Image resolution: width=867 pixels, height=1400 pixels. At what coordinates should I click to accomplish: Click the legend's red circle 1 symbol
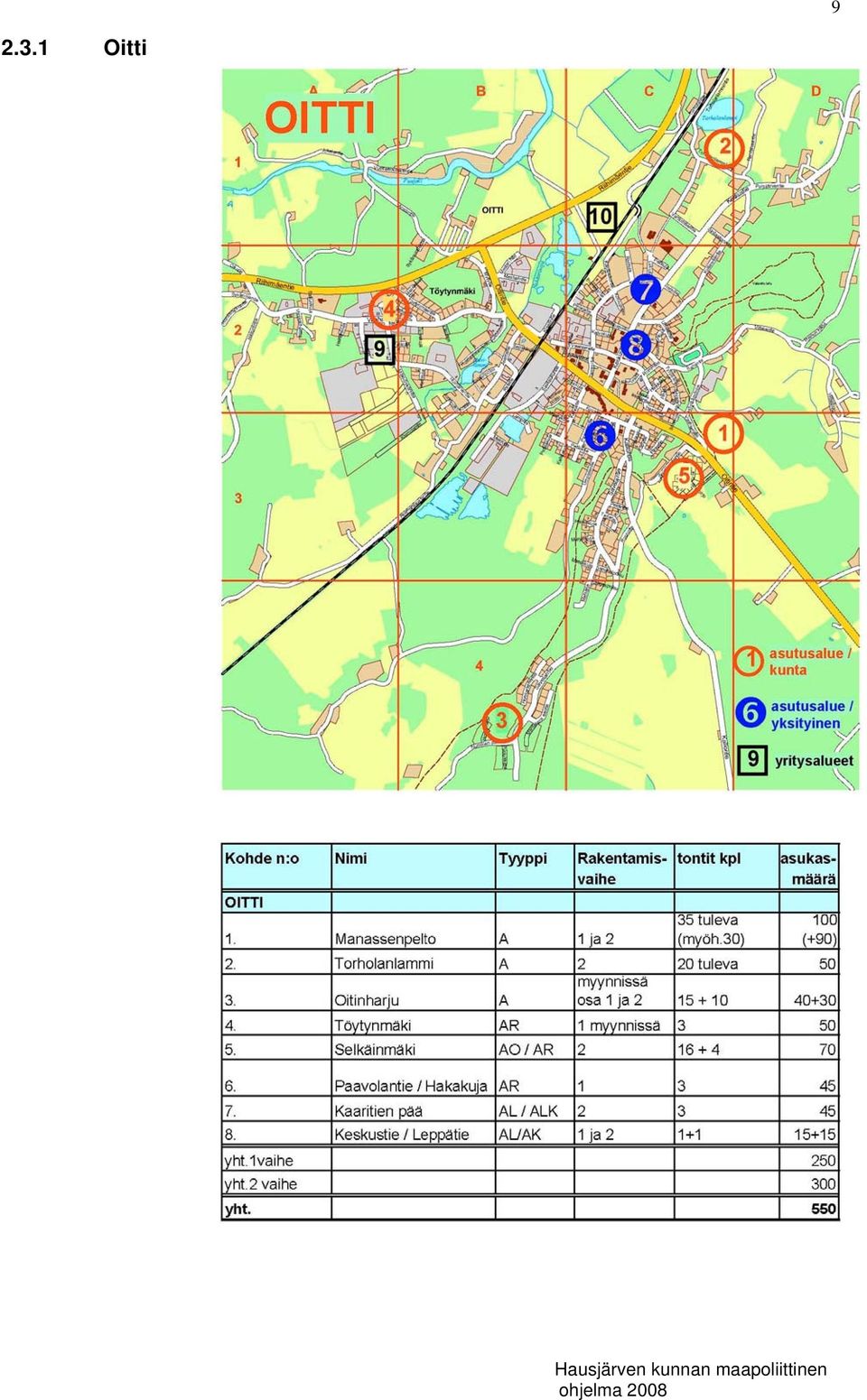coord(749,661)
